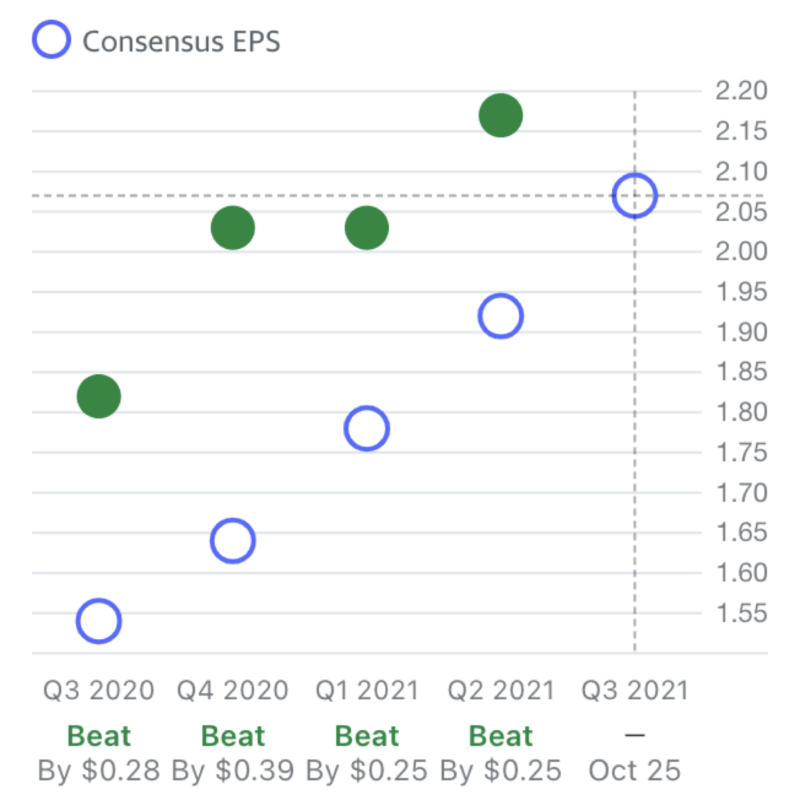Click the Beat By $0.39 result
This screenshot has height=800, width=800.
pyautogui.click(x=233, y=753)
